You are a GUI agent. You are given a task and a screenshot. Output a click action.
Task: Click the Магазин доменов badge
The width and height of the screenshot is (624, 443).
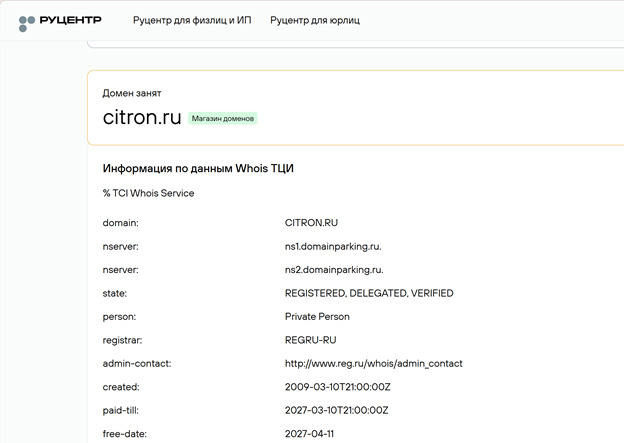[x=222, y=119]
